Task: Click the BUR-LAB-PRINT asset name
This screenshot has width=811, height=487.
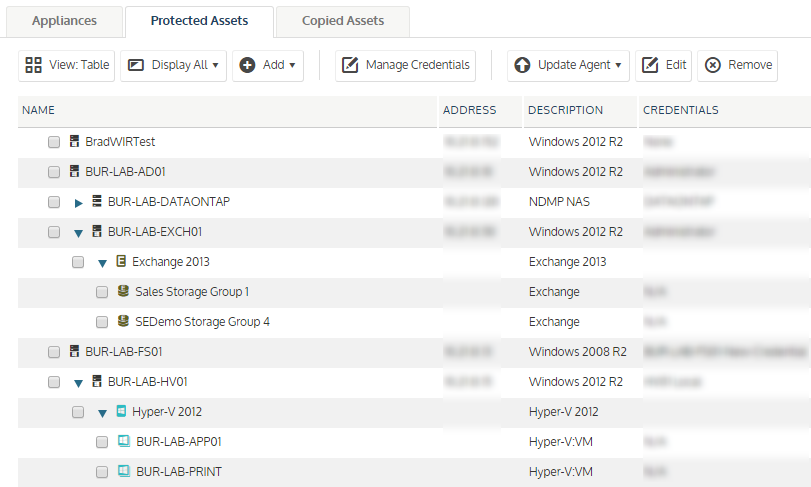Action: pos(179,471)
